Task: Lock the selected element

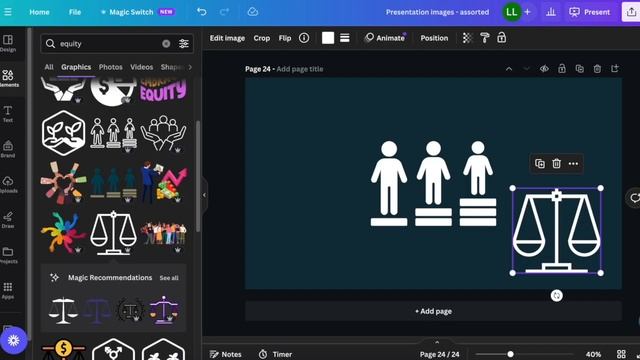Action: 502,38
